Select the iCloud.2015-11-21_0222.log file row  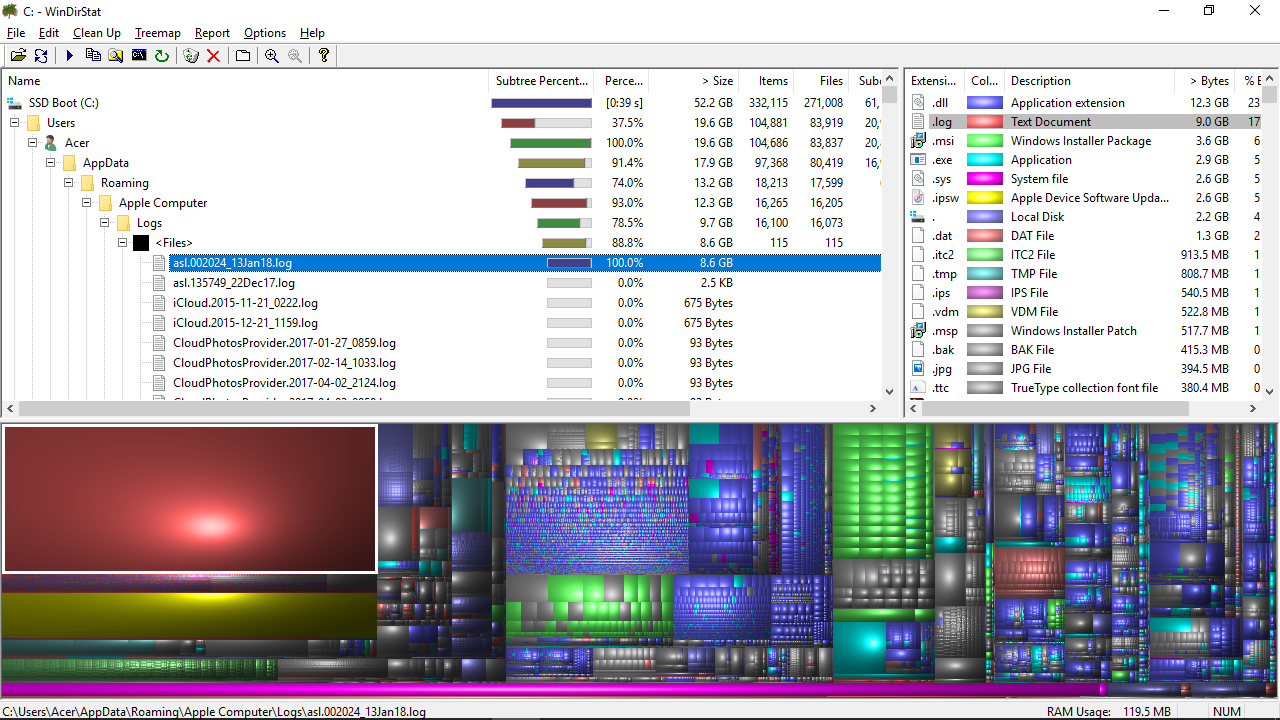pos(441,303)
